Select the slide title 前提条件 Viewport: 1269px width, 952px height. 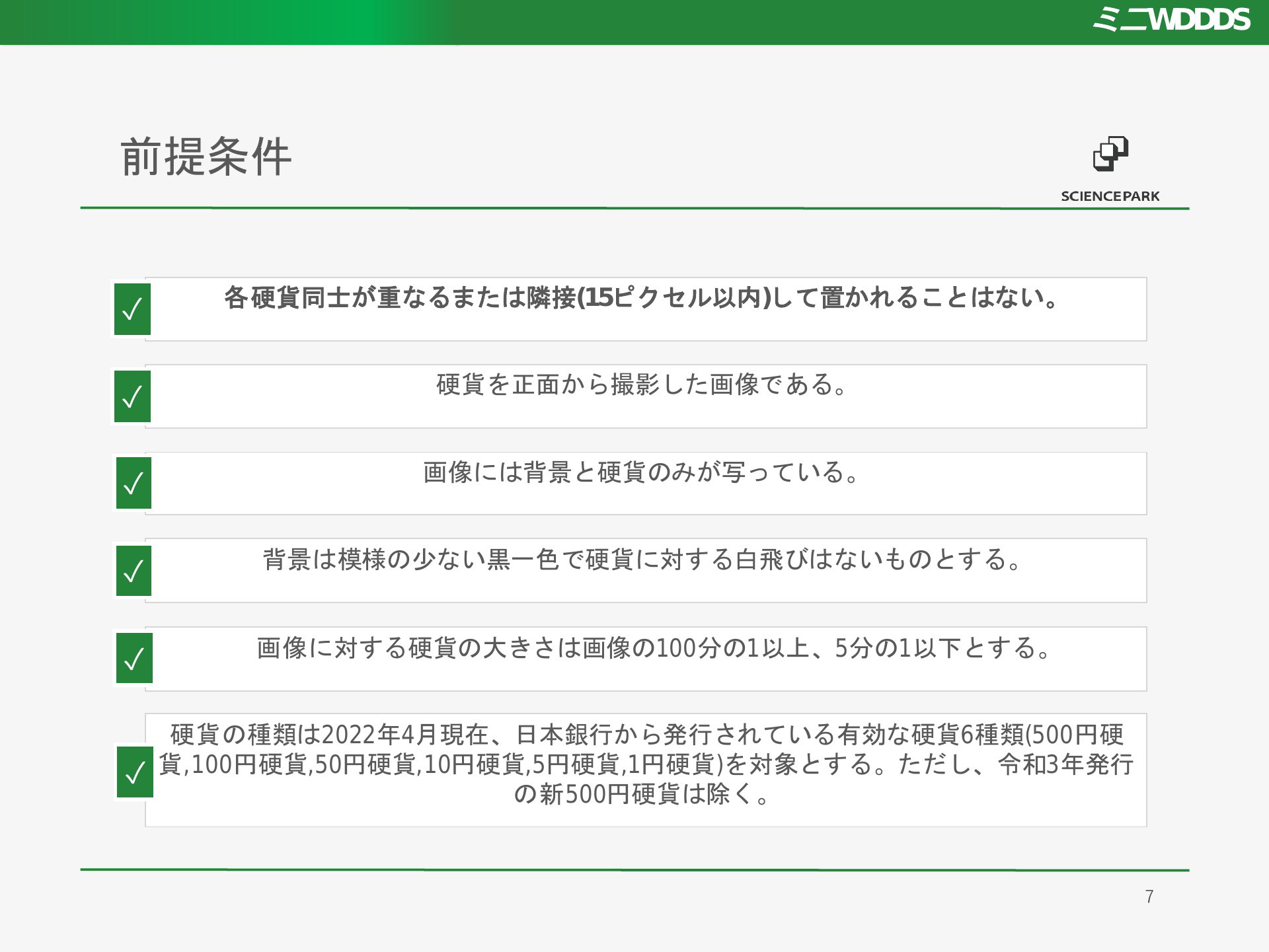(x=206, y=157)
